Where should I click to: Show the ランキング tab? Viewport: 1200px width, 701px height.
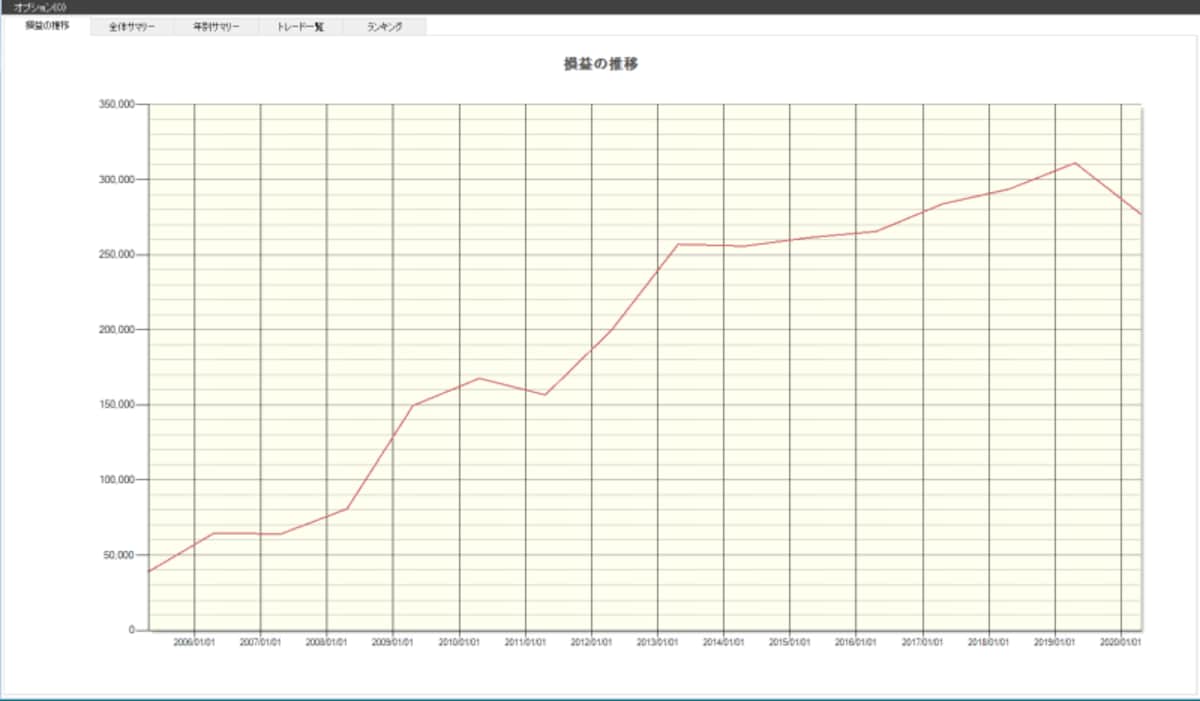pyautogui.click(x=384, y=27)
